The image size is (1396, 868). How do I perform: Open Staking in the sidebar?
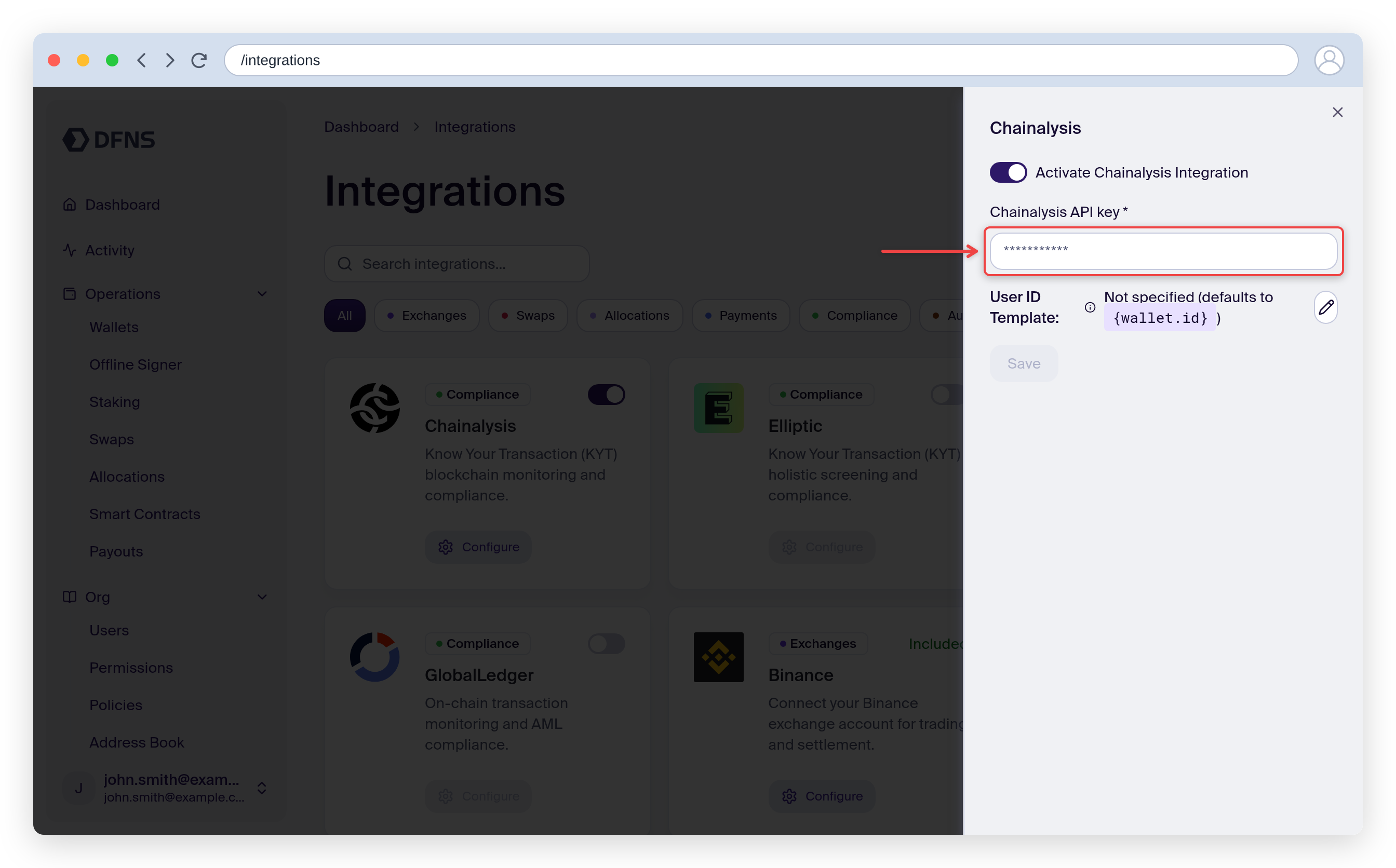pos(114,402)
